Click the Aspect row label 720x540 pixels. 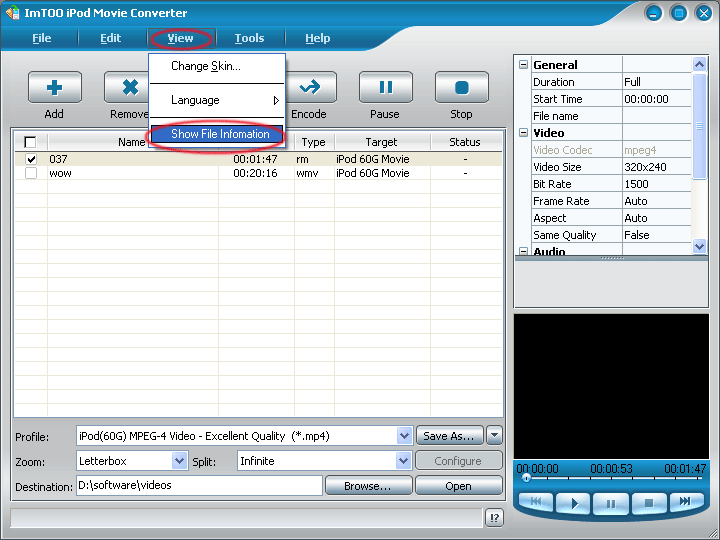[x=550, y=218]
